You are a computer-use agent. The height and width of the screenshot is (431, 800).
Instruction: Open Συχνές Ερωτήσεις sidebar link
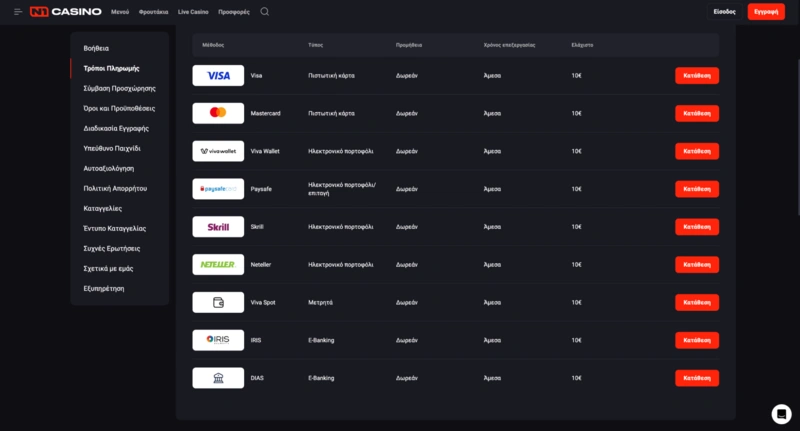tap(112, 248)
